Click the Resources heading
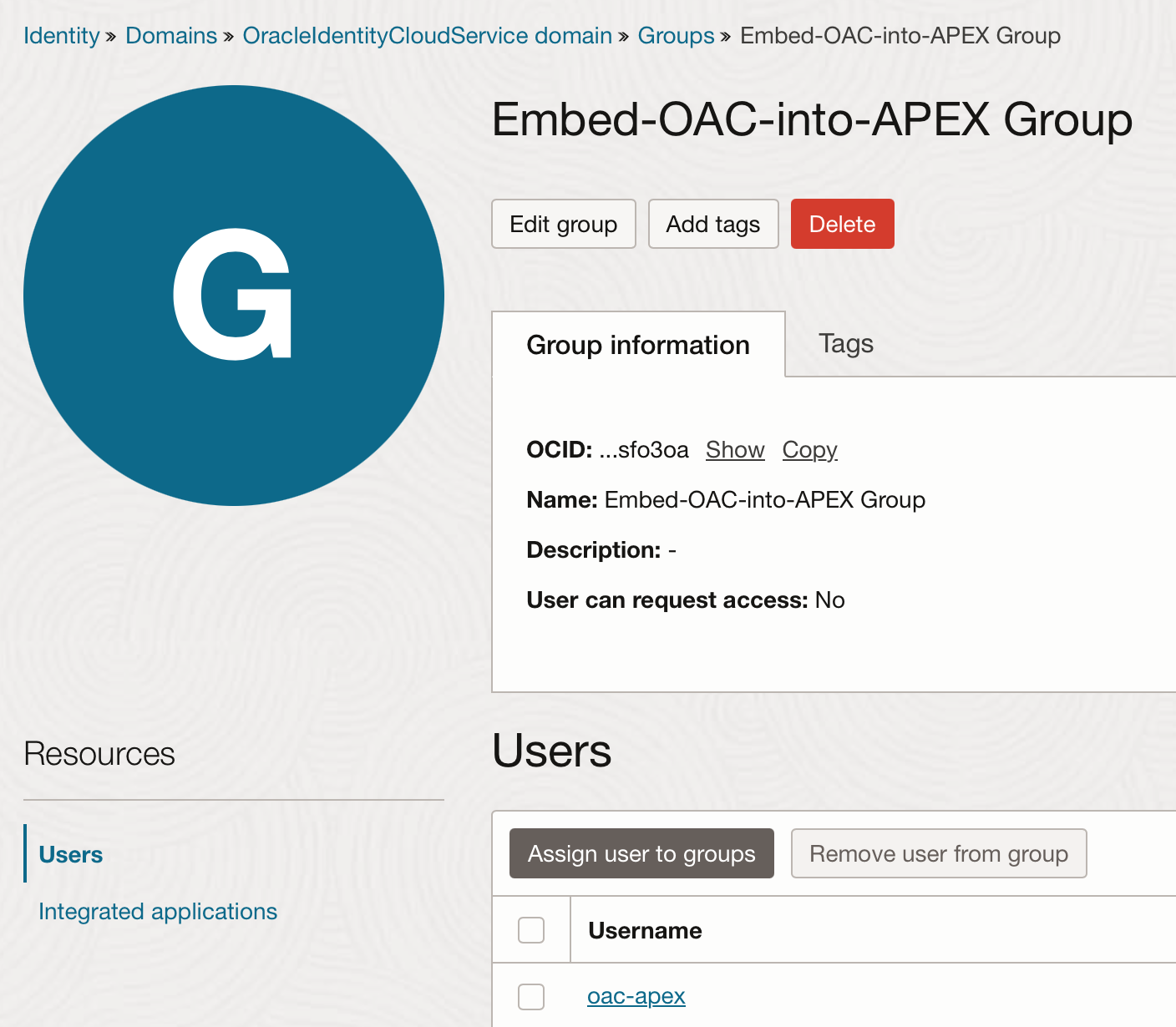 click(99, 754)
